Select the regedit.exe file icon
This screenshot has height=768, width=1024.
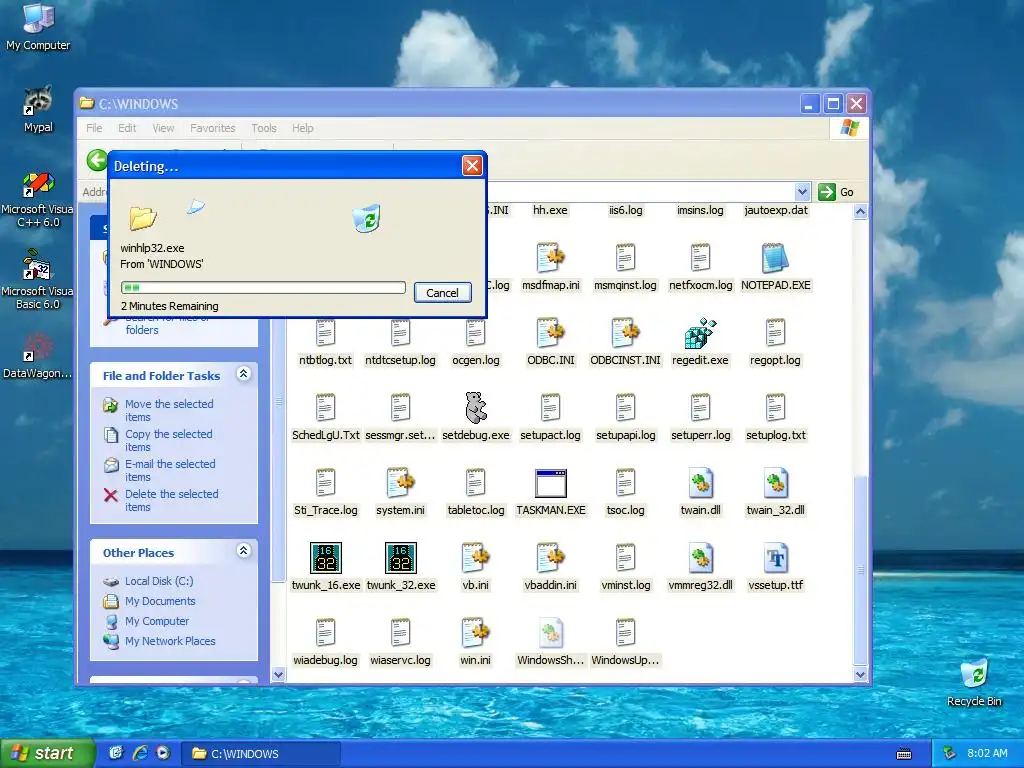[x=700, y=333]
